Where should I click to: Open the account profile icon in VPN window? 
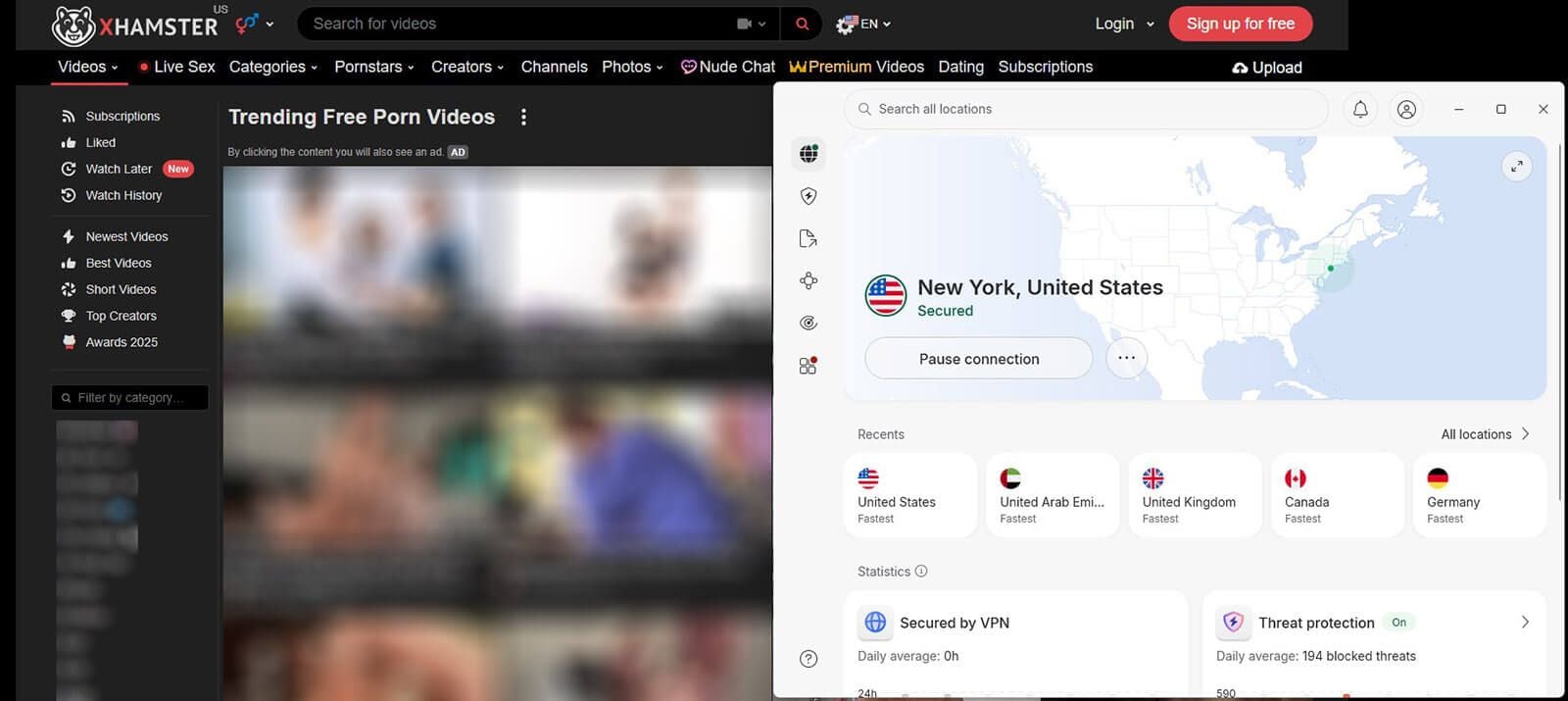(1406, 109)
